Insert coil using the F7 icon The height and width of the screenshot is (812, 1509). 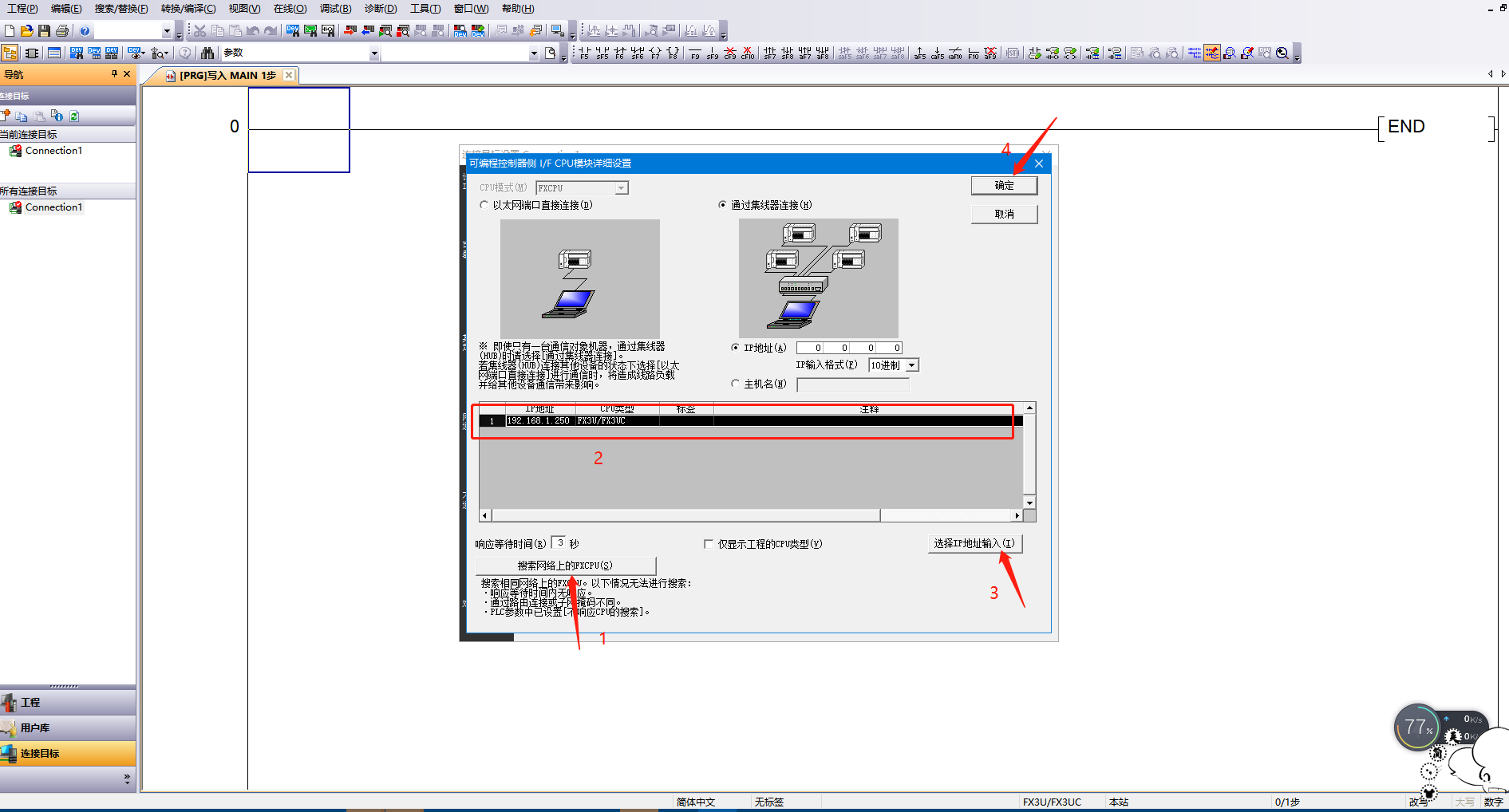(655, 53)
